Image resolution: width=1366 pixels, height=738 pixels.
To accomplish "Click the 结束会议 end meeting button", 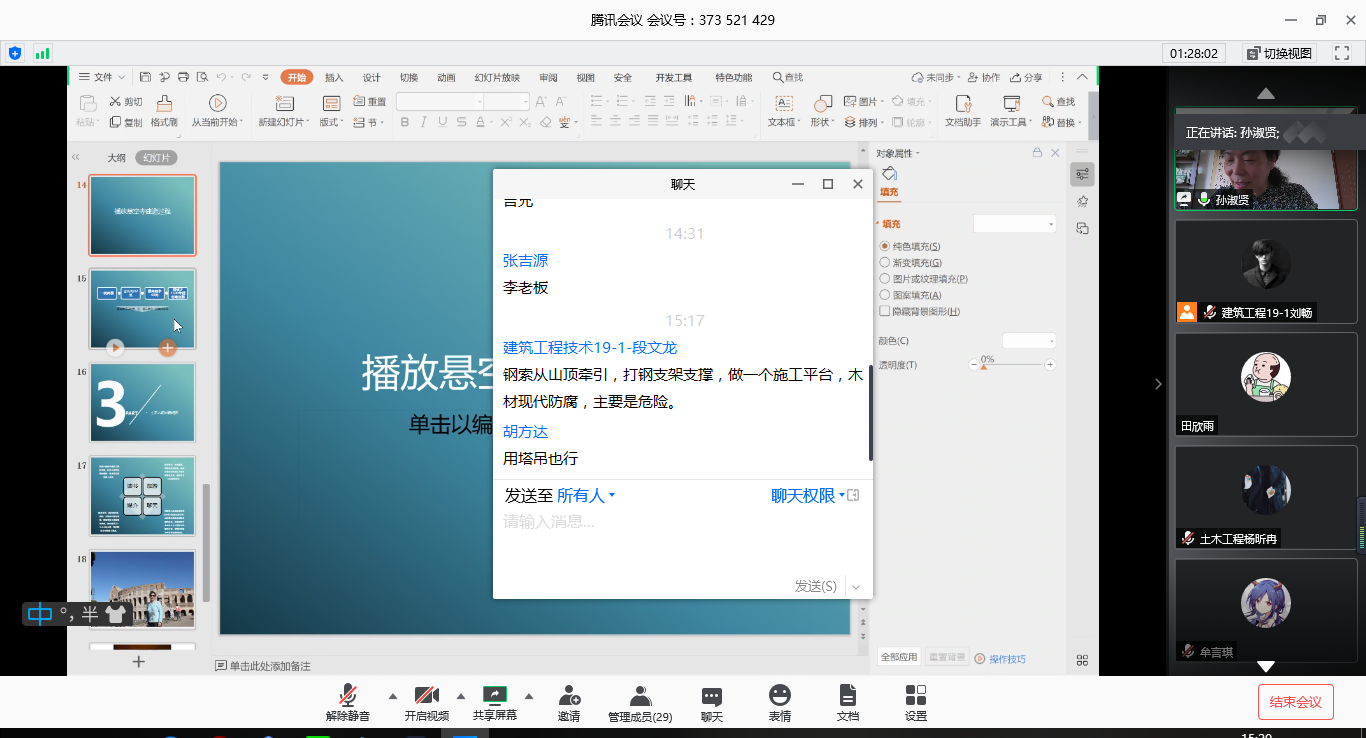I will click(1295, 702).
